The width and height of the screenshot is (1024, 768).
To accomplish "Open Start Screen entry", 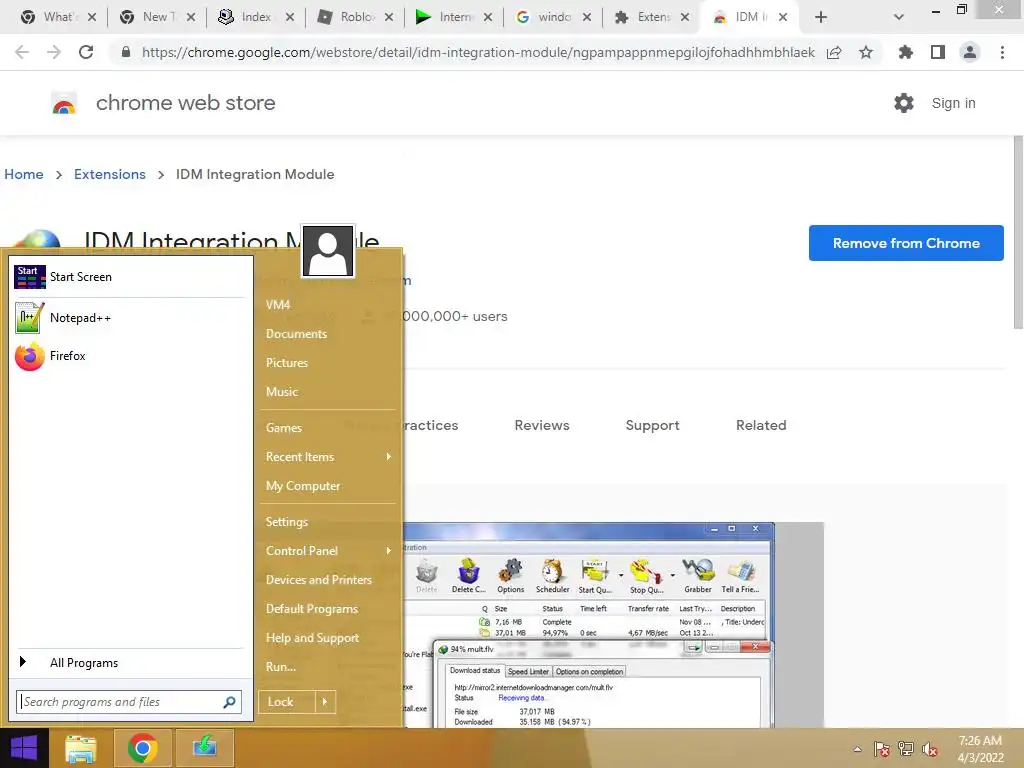I will pyautogui.click(x=129, y=277).
